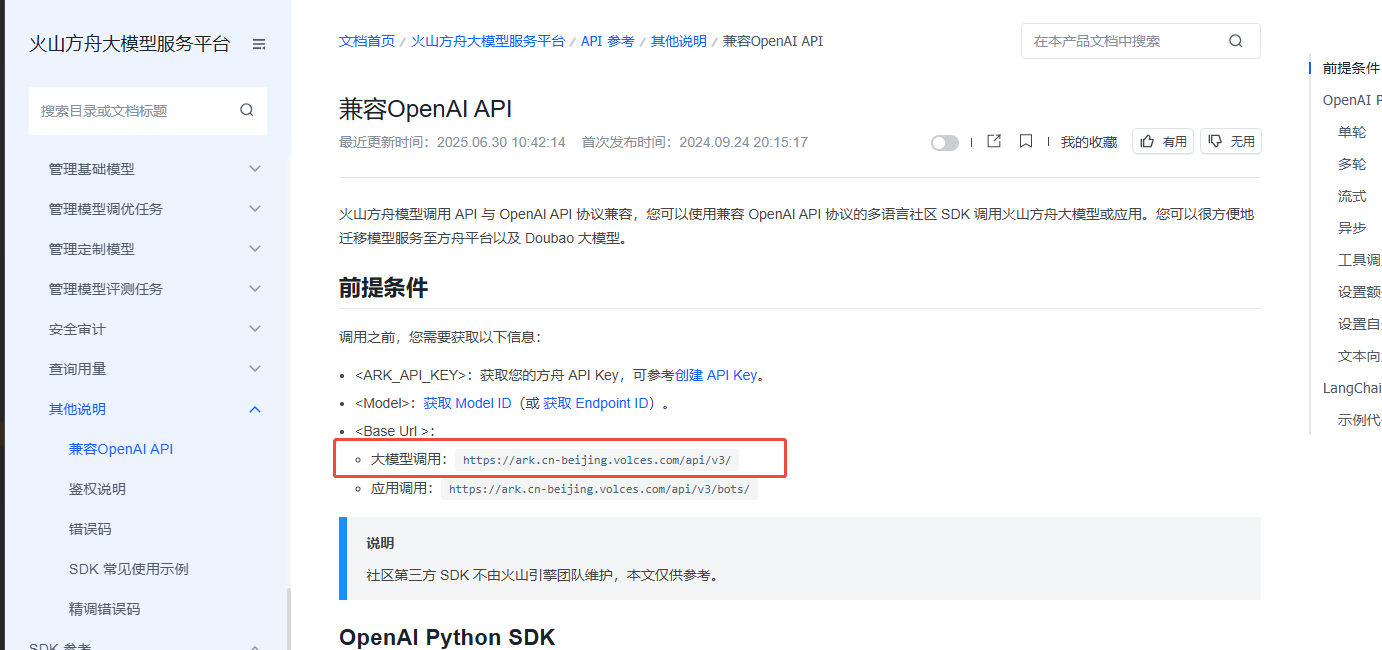Jump to 示例代 entry in outline
This screenshot has width=1382, height=650.
(1360, 420)
